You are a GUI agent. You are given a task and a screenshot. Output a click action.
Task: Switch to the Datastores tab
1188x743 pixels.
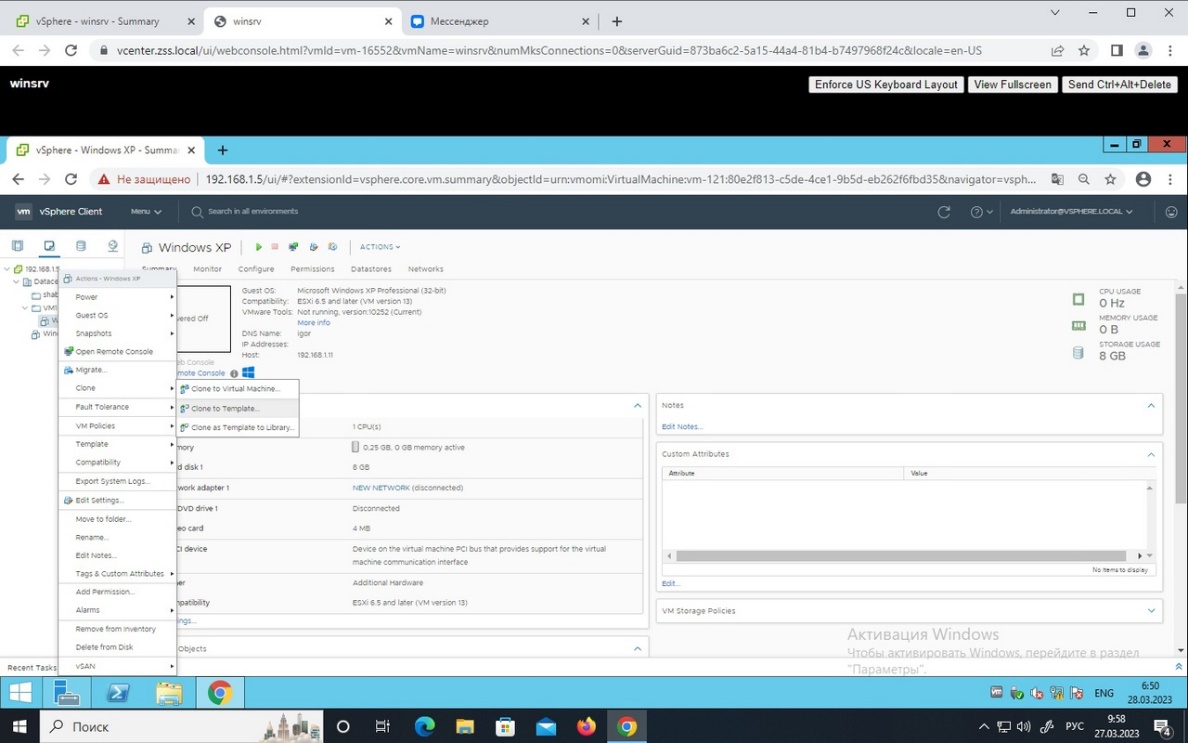coord(371,269)
